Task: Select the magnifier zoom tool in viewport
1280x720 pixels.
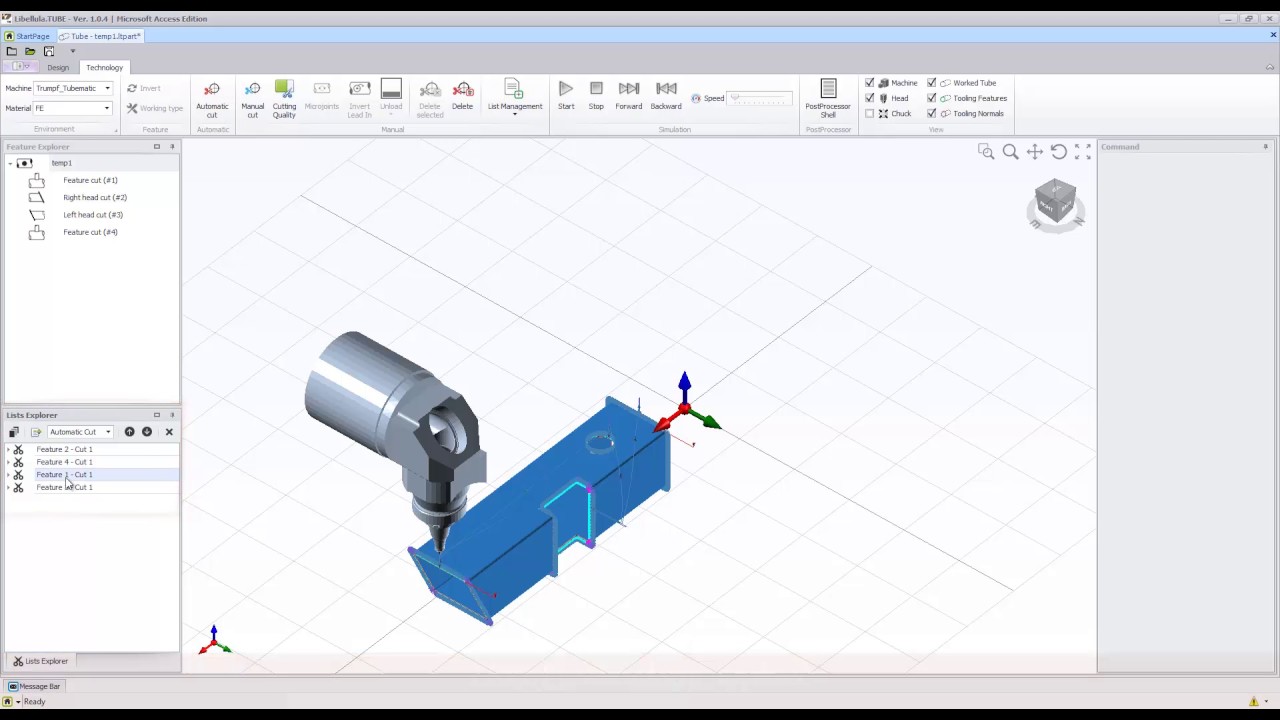Action: 1010,152
